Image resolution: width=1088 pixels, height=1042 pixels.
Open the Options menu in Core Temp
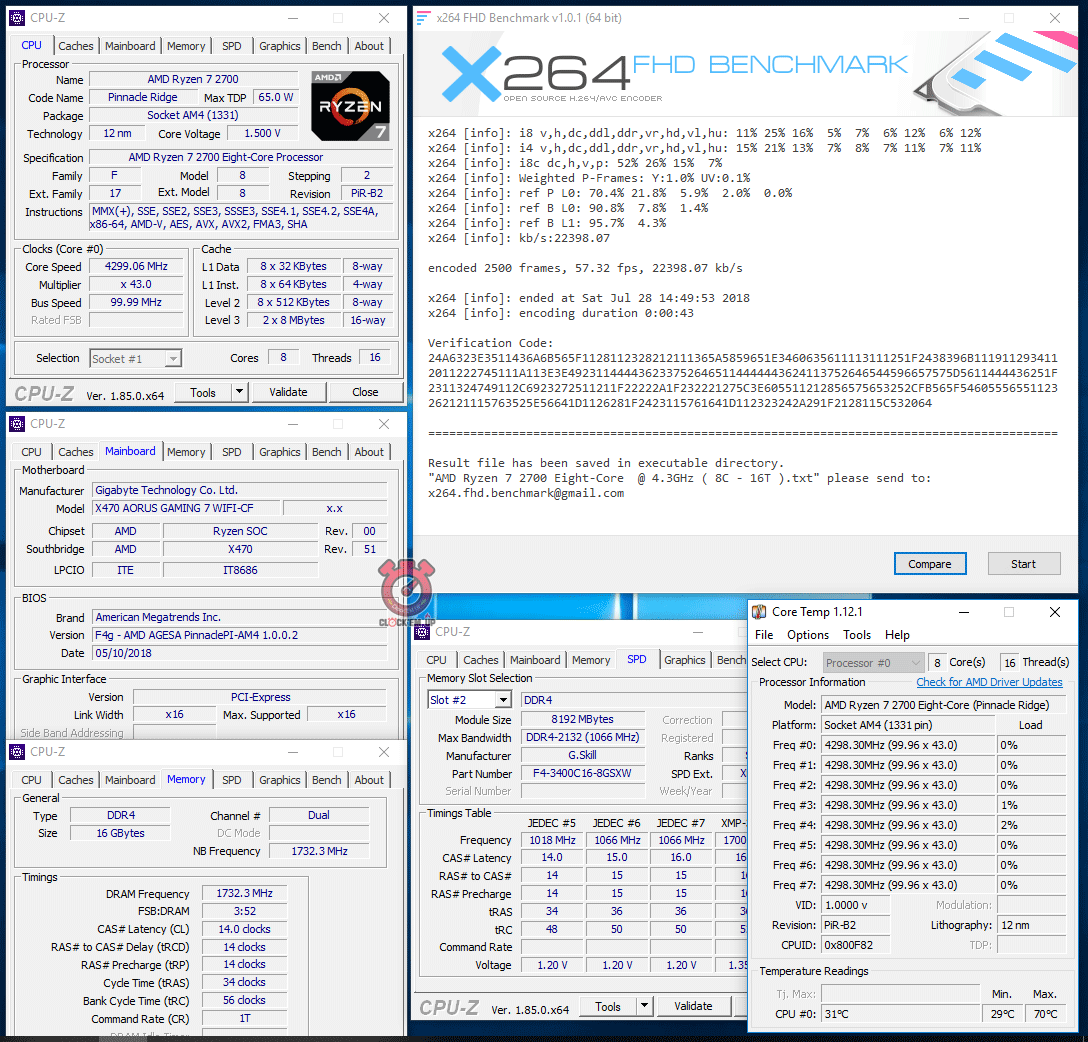click(x=807, y=635)
